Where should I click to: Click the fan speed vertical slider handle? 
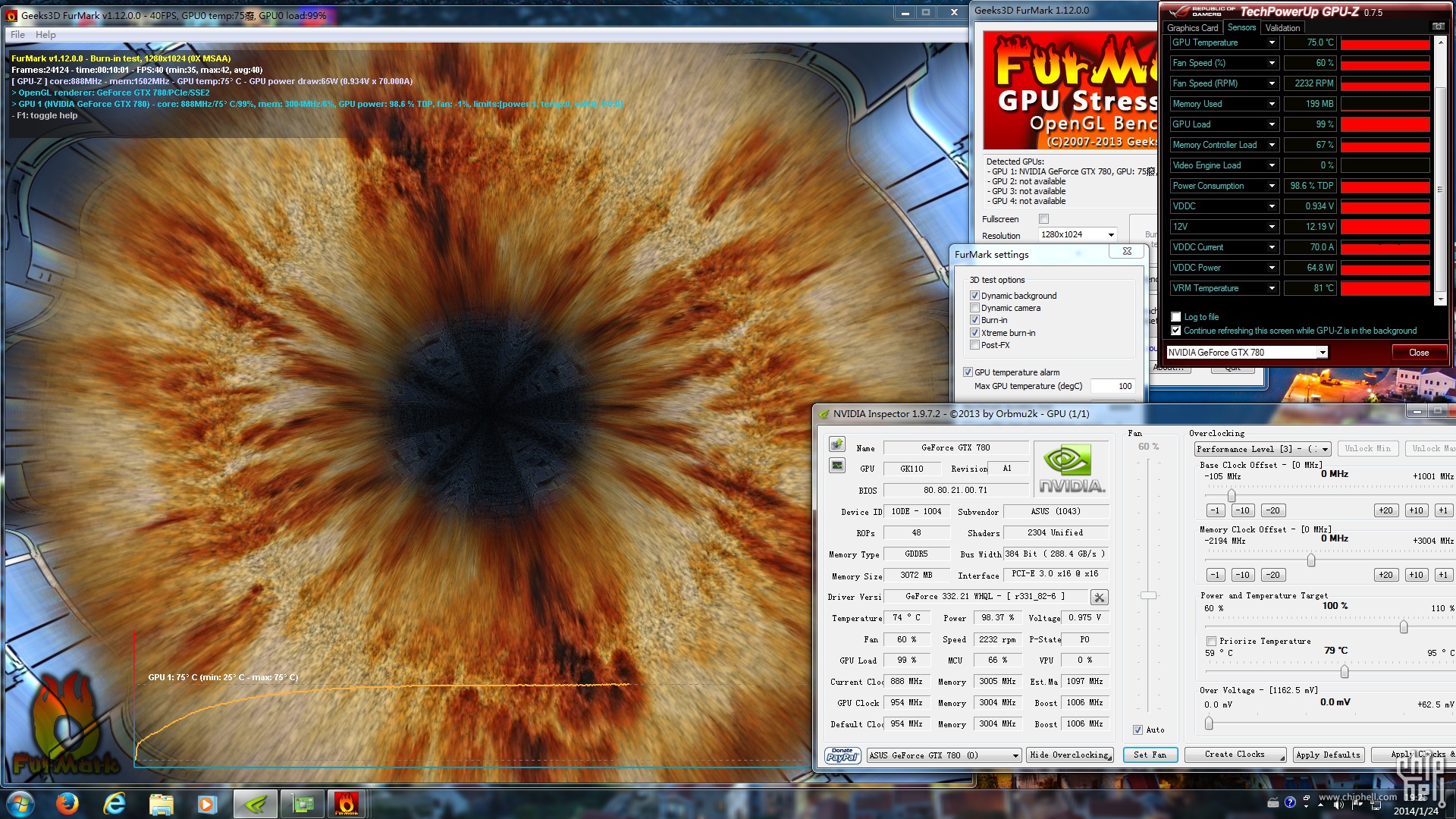click(x=1149, y=596)
